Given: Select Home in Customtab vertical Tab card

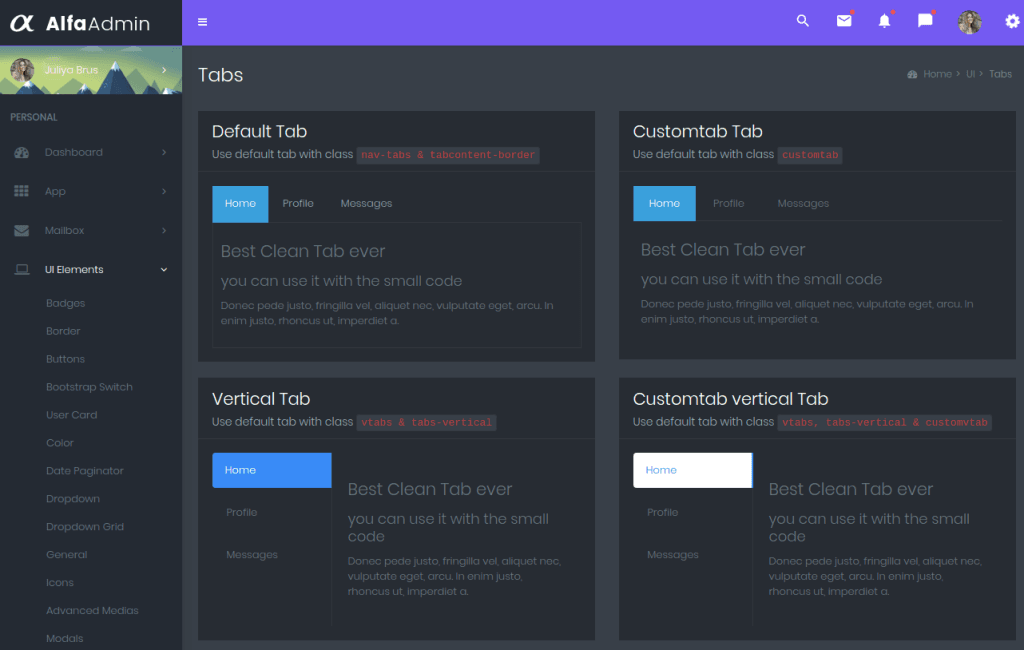Looking at the screenshot, I should tap(692, 470).
